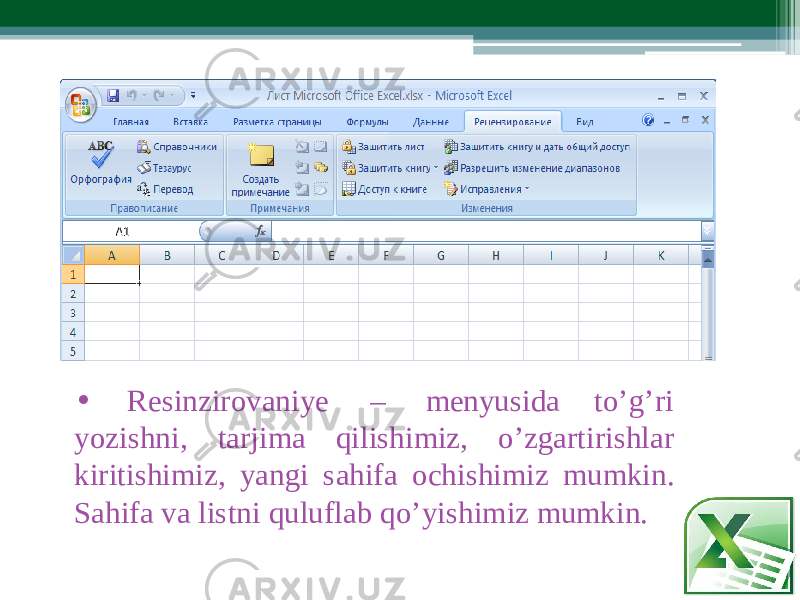Switch to the Вставка tab
Image resolution: width=800 pixels, height=600 pixels.
190,122
